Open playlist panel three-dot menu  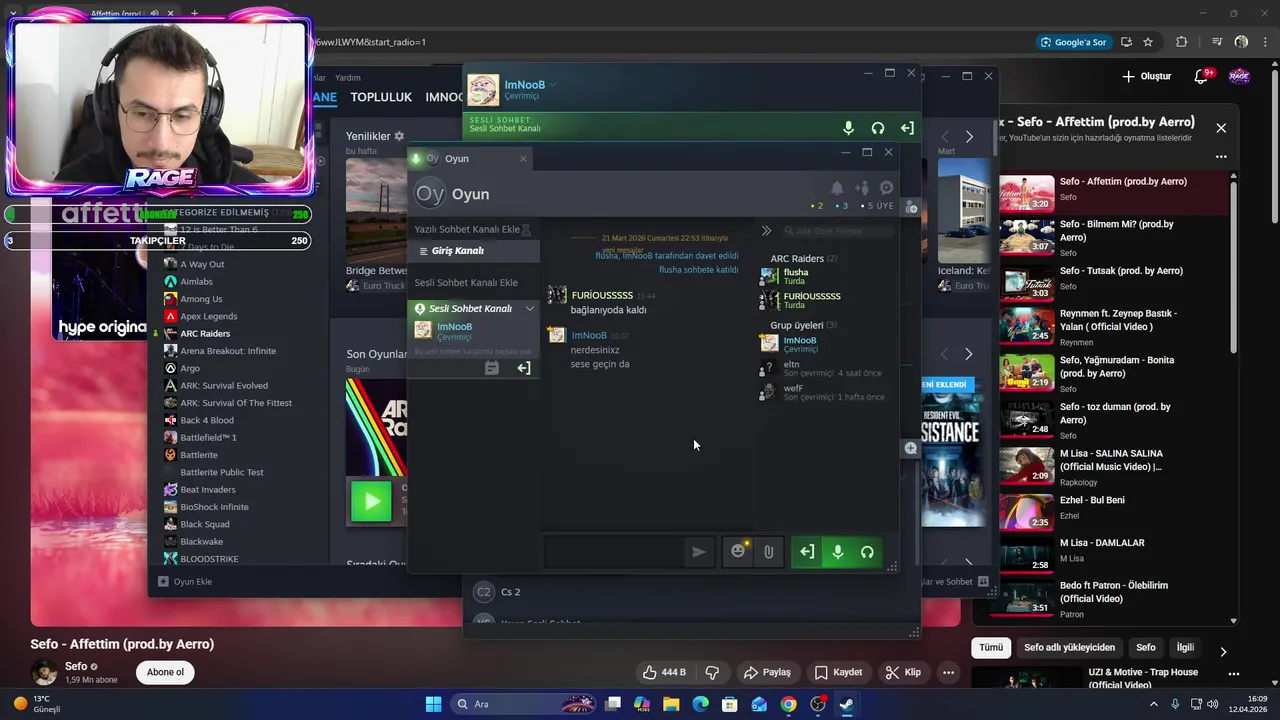click(x=1221, y=156)
